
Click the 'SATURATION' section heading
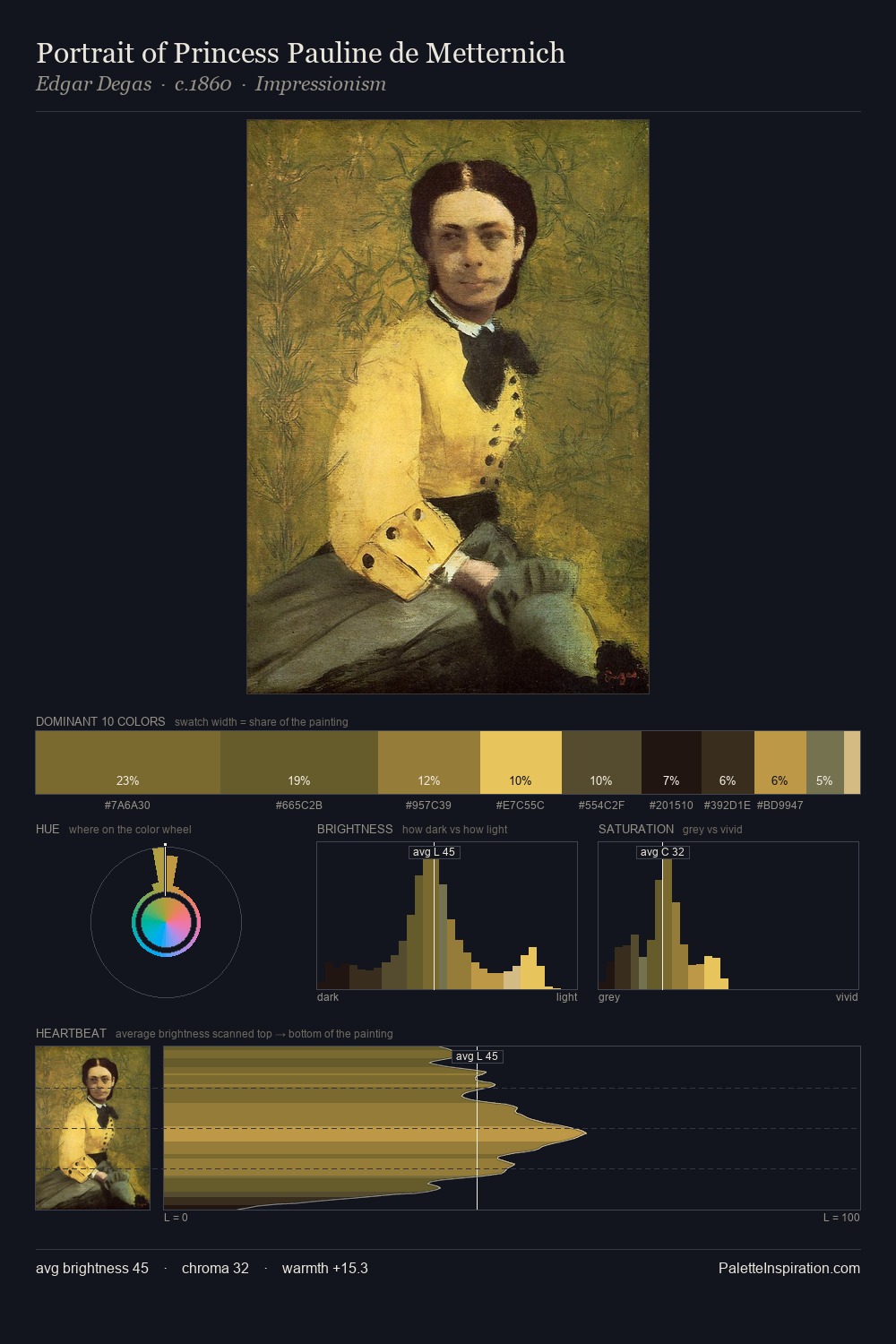(x=636, y=829)
